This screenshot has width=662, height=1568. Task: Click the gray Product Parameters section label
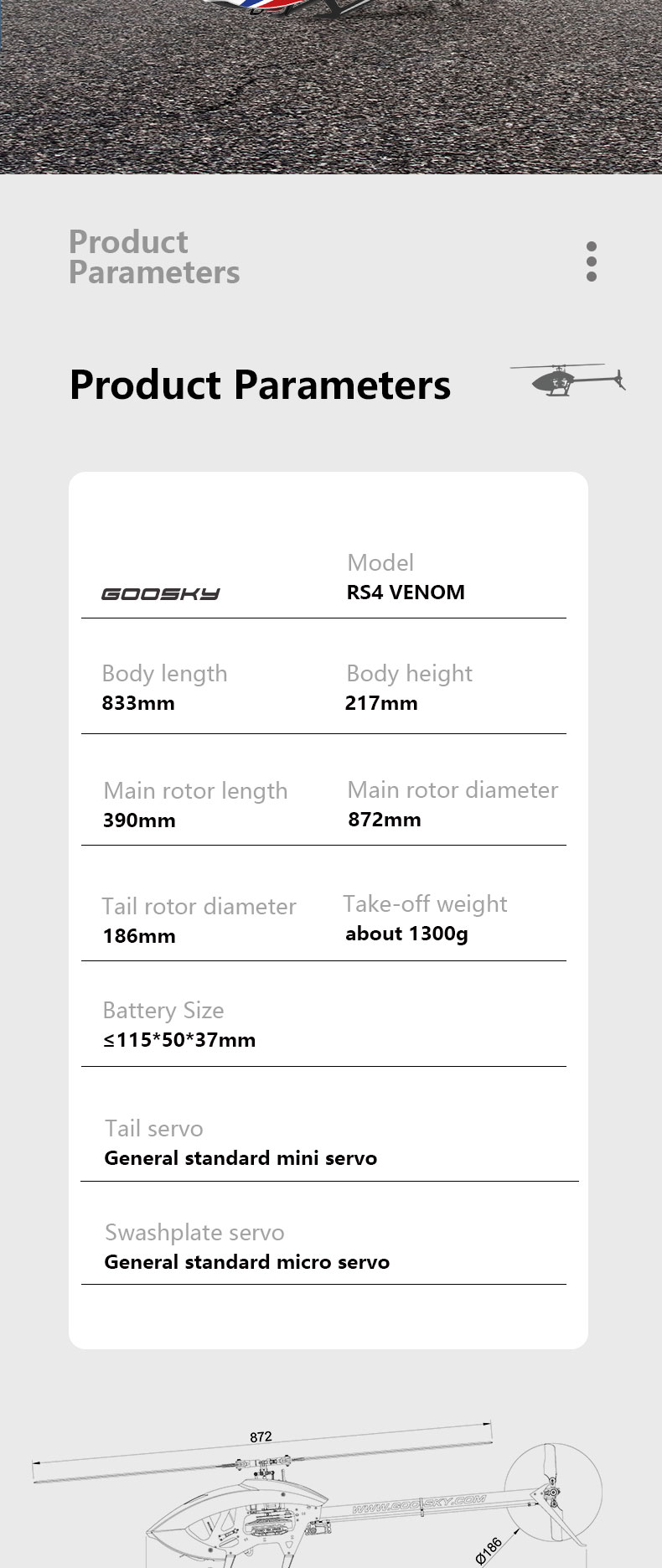(x=154, y=257)
